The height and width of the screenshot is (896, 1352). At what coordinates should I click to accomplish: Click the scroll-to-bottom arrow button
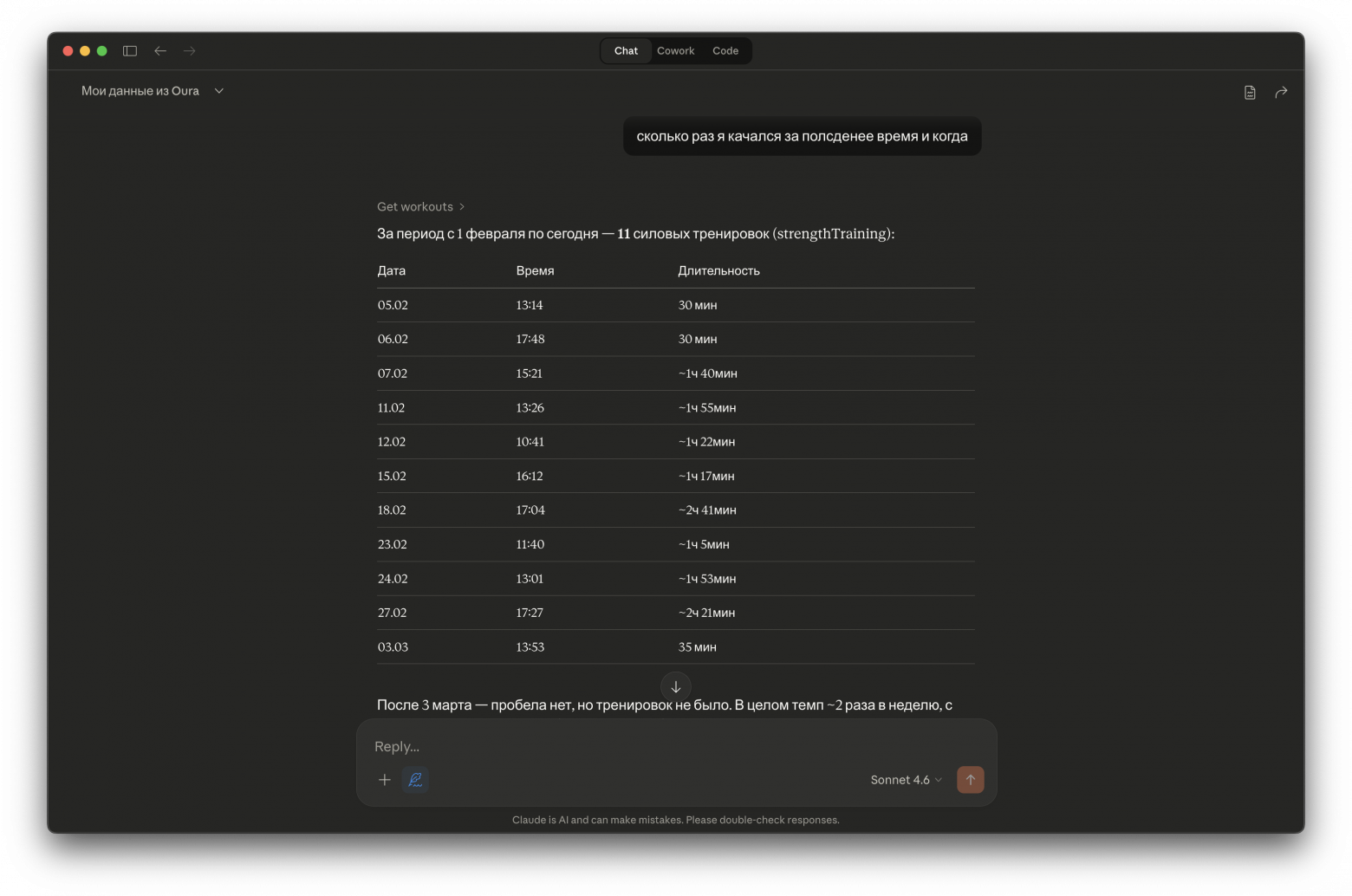tap(676, 686)
